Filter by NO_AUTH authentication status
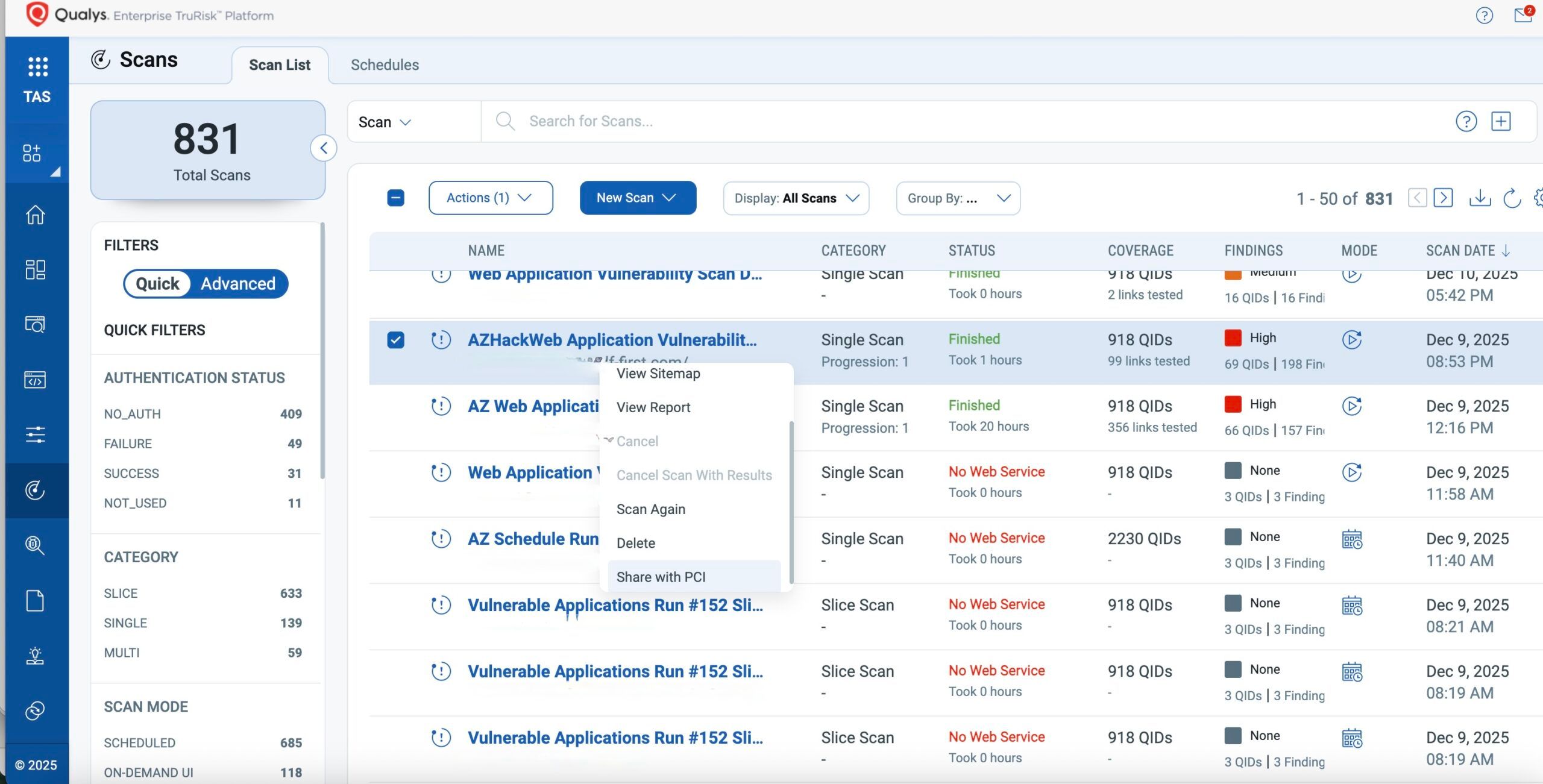Viewport: 1543px width, 784px height. (x=203, y=414)
